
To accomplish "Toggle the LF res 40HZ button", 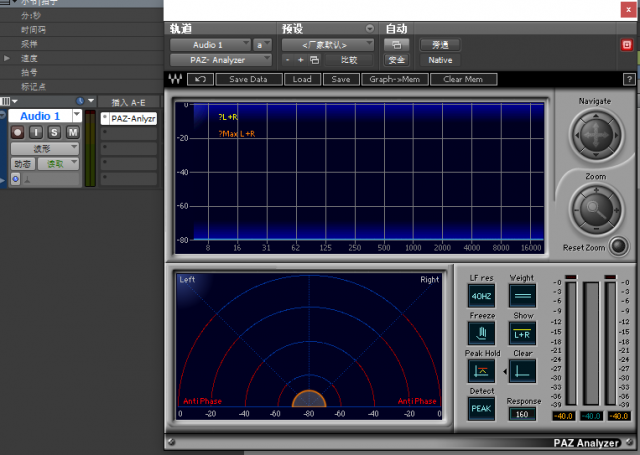I will click(x=481, y=296).
